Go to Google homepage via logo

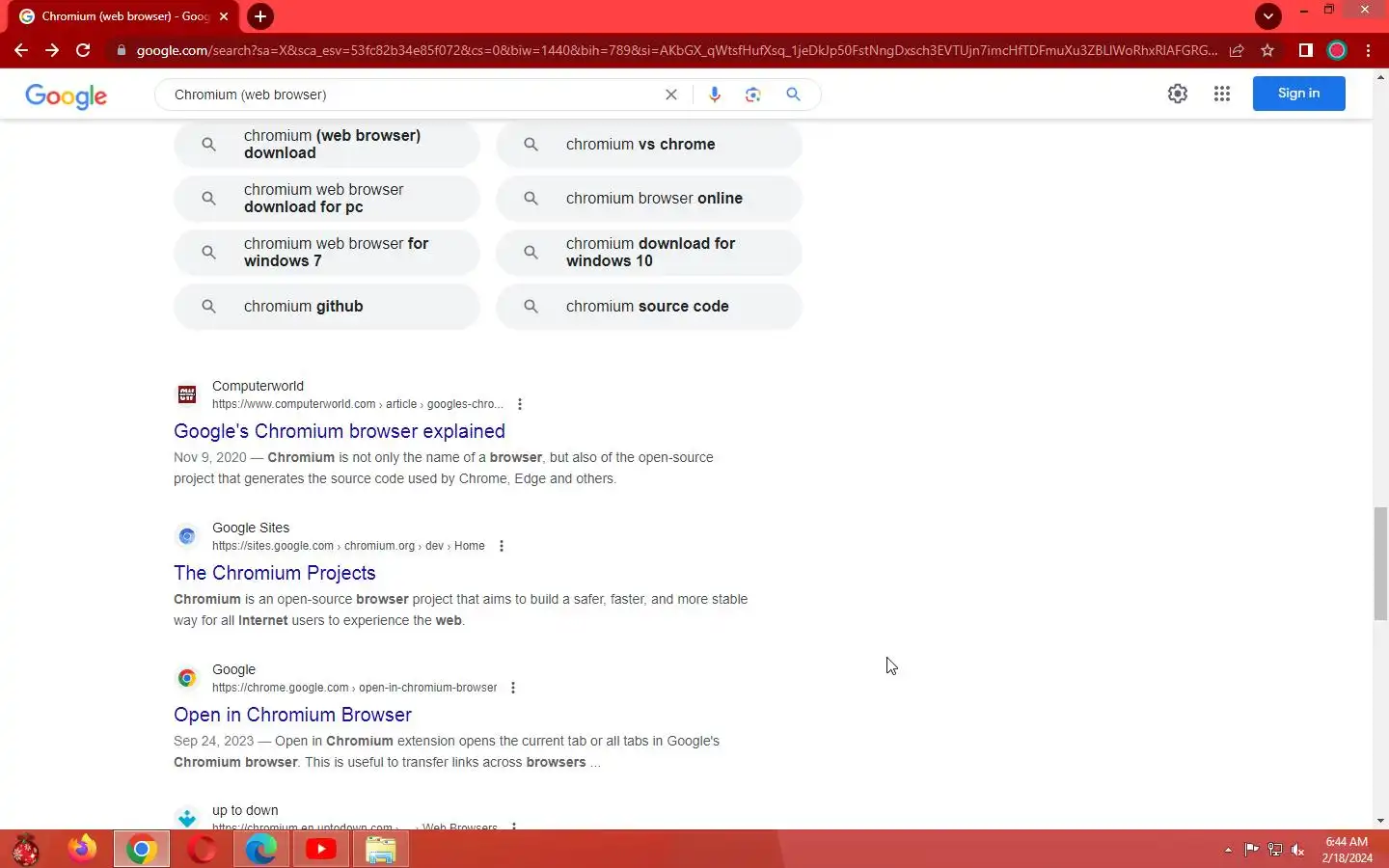point(67,95)
